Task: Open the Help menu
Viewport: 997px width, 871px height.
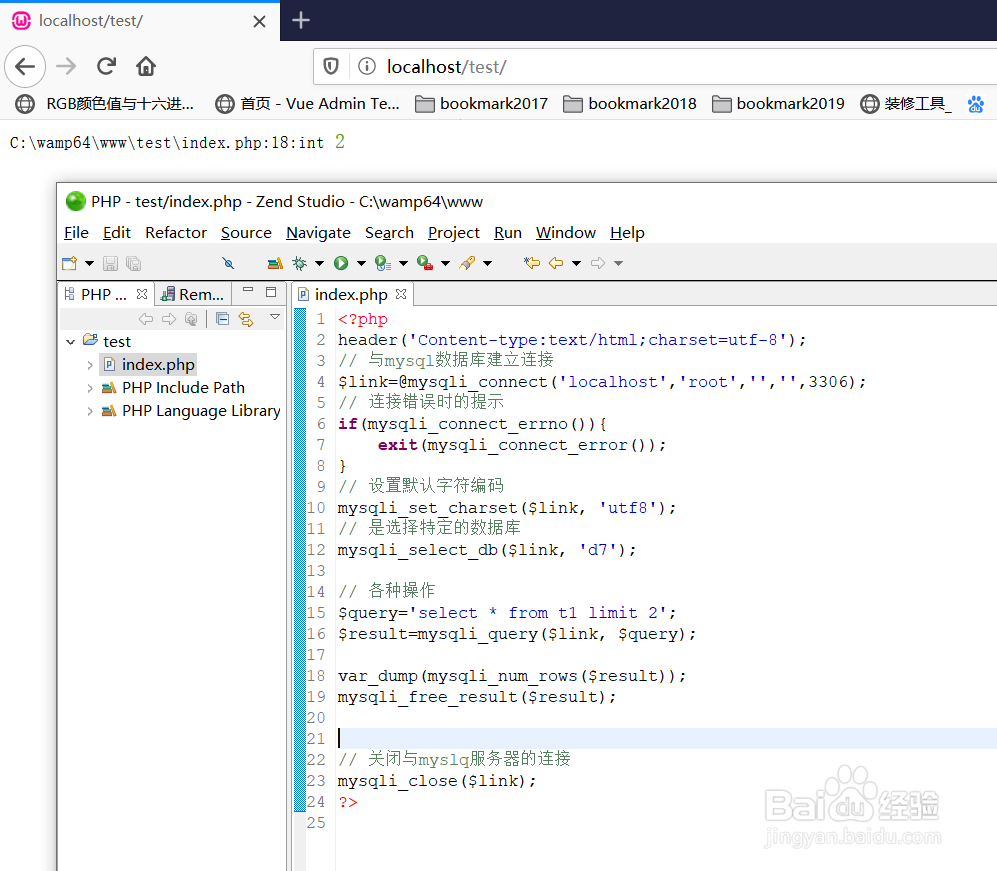Action: tap(627, 233)
